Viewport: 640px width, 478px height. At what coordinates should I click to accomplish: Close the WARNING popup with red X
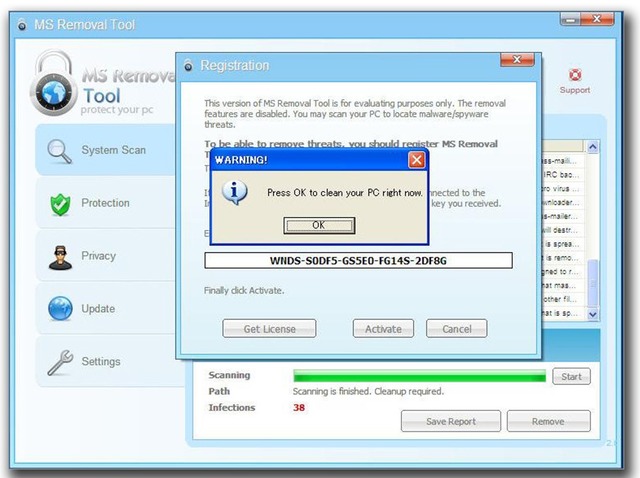click(x=416, y=160)
